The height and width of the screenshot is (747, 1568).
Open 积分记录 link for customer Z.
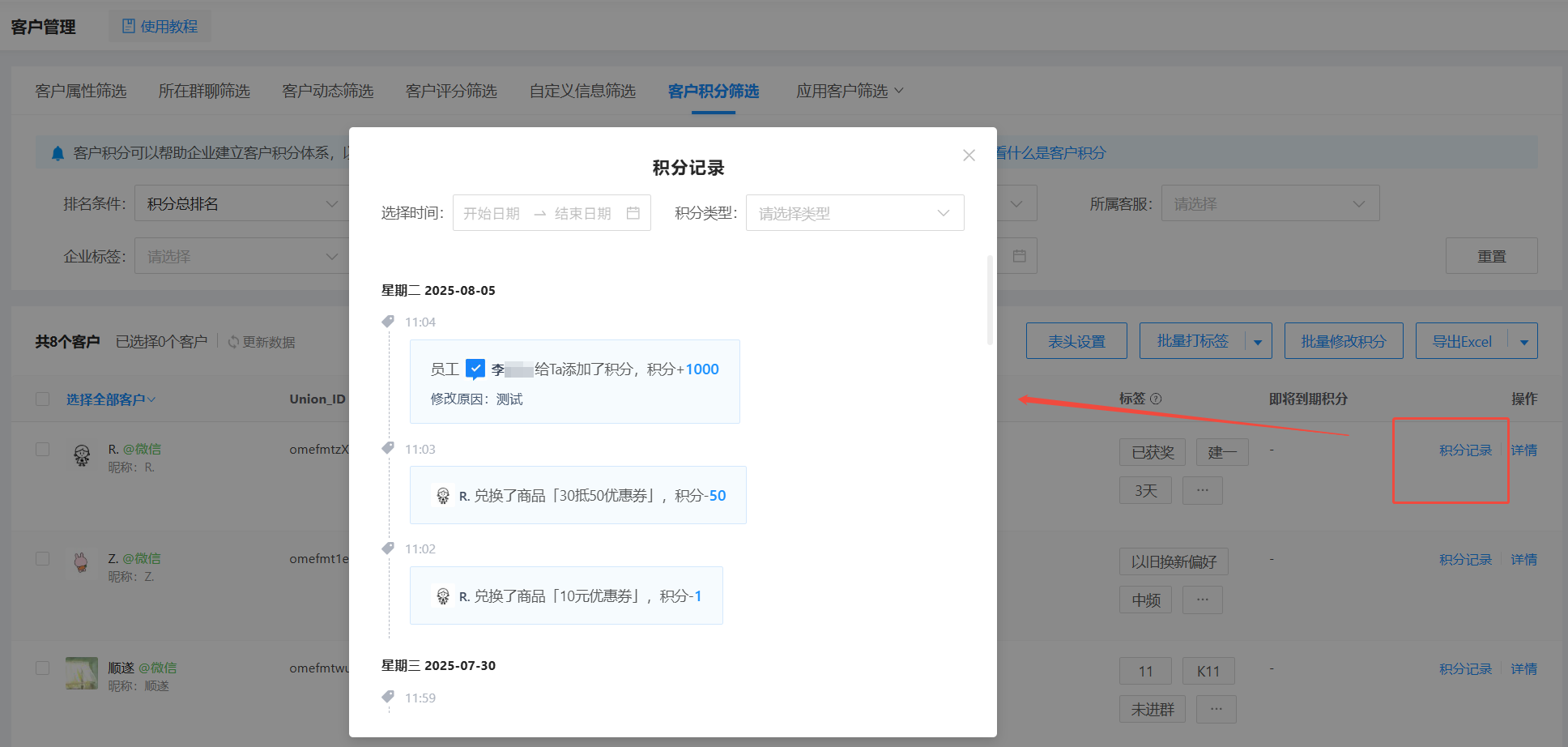point(1465,560)
